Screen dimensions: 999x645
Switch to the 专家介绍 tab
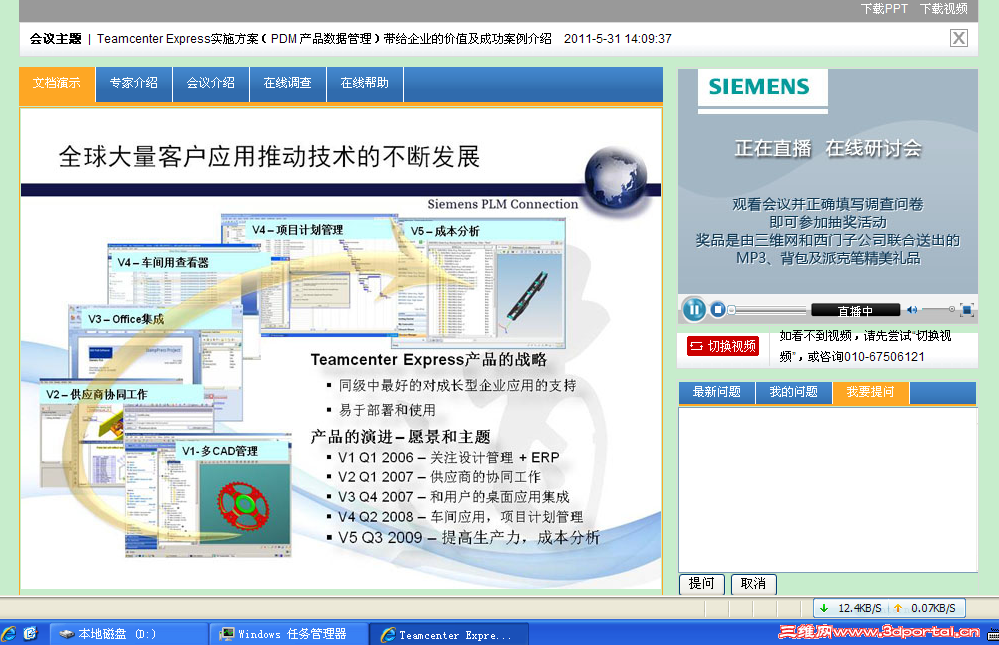[134, 83]
